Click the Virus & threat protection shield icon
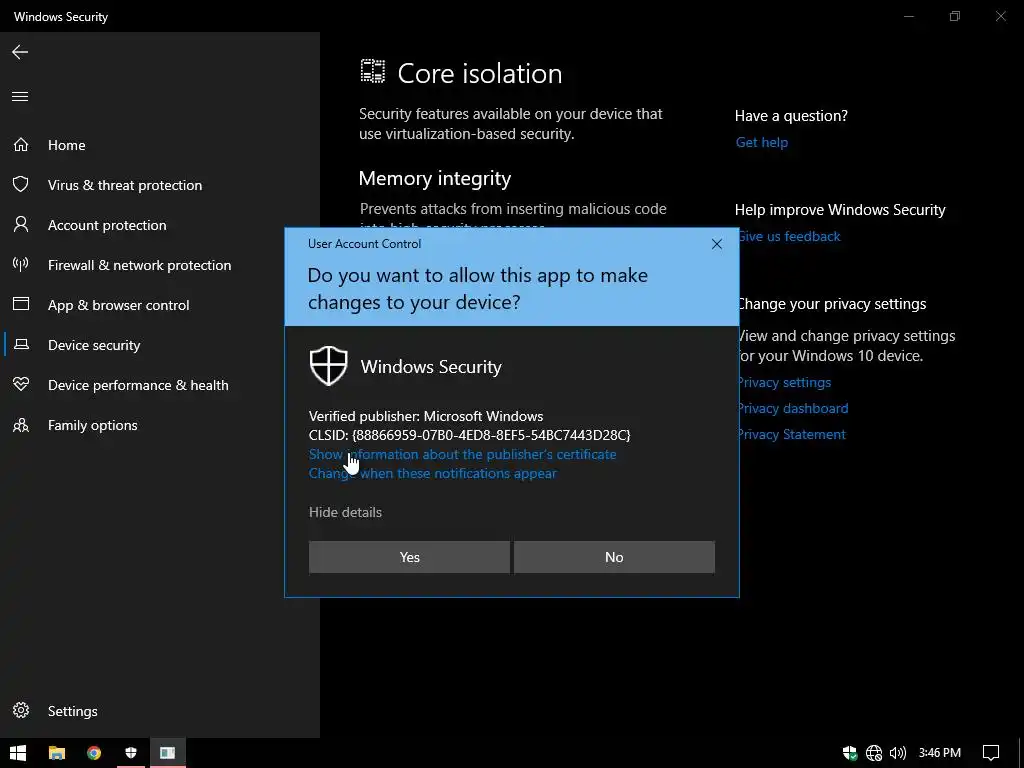 coord(21,184)
